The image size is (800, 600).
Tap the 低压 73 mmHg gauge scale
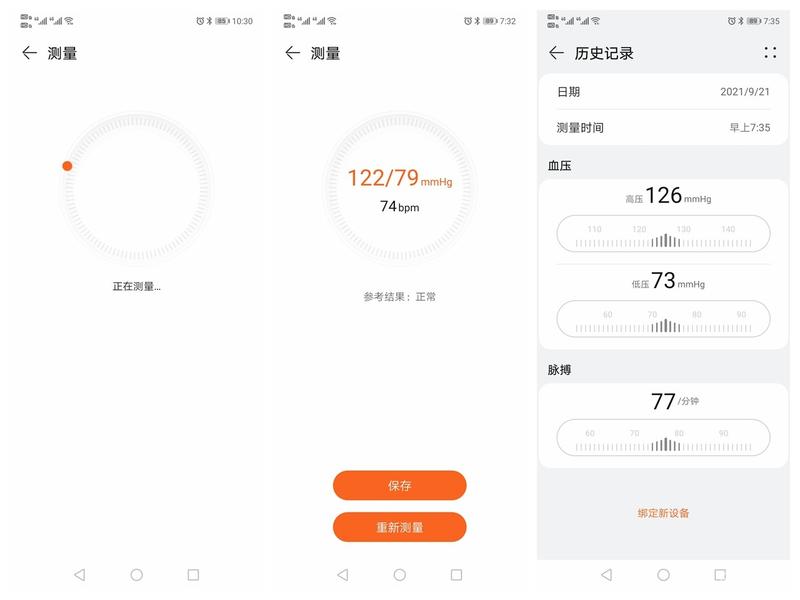click(663, 319)
